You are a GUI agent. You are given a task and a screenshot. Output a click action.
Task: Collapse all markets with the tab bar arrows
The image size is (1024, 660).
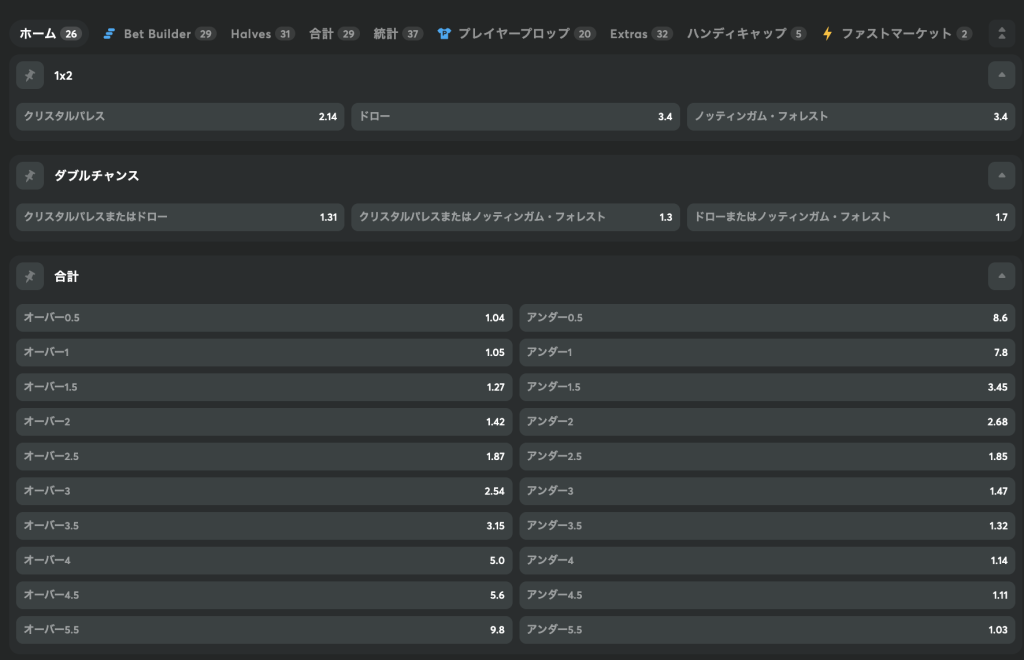1001,34
